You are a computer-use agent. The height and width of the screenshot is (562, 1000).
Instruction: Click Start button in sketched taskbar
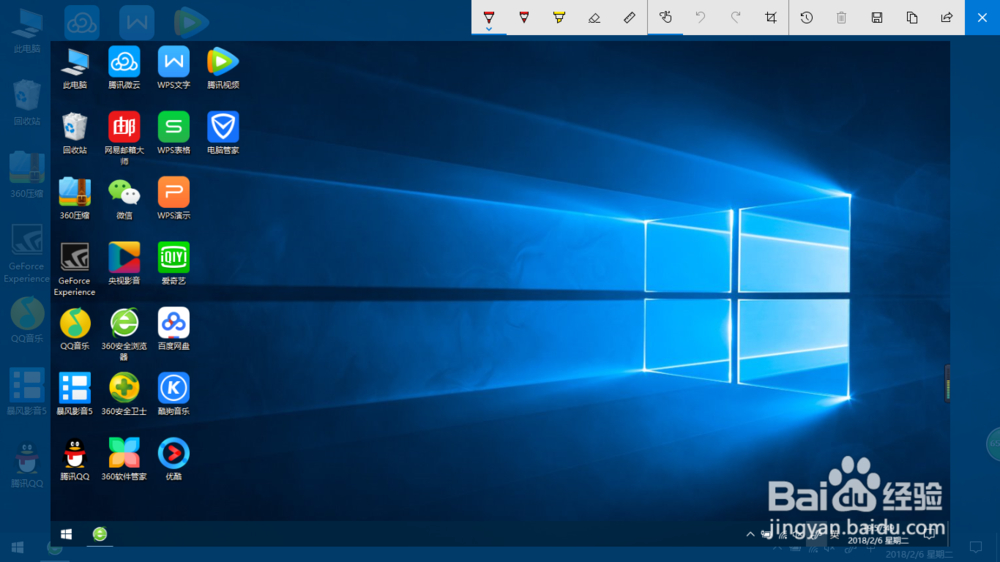(x=66, y=534)
